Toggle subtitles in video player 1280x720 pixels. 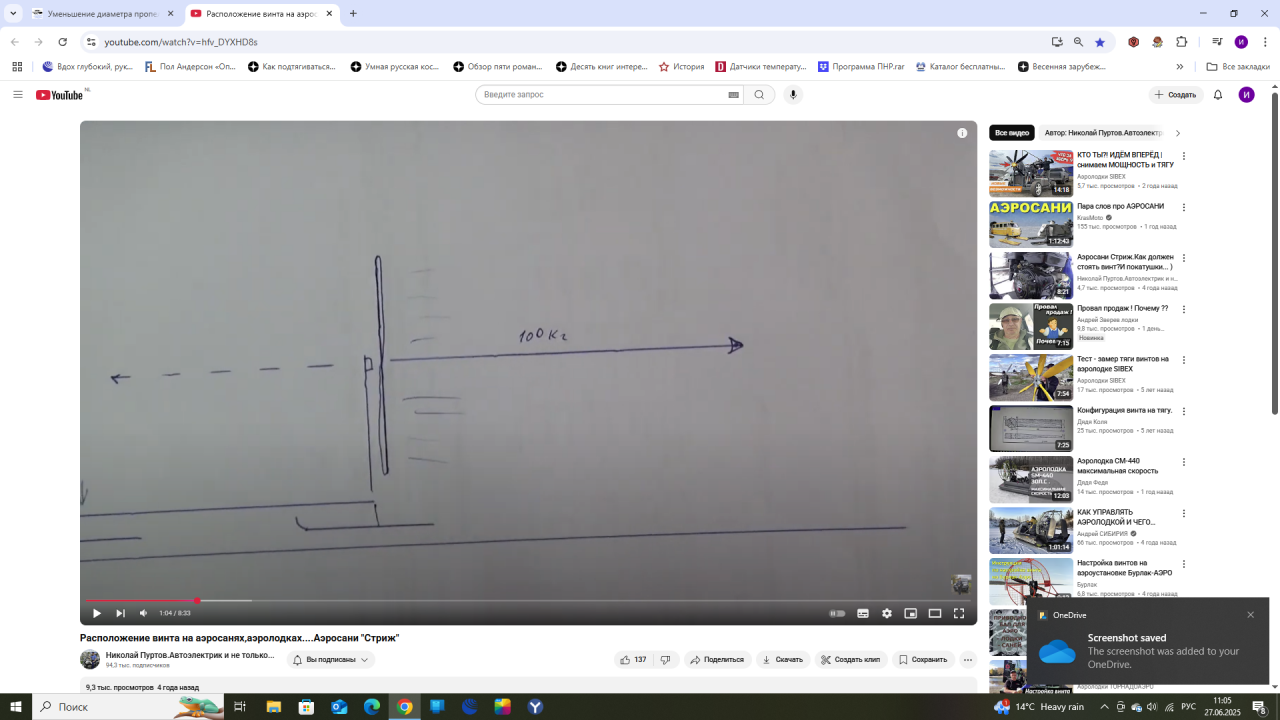coord(862,613)
